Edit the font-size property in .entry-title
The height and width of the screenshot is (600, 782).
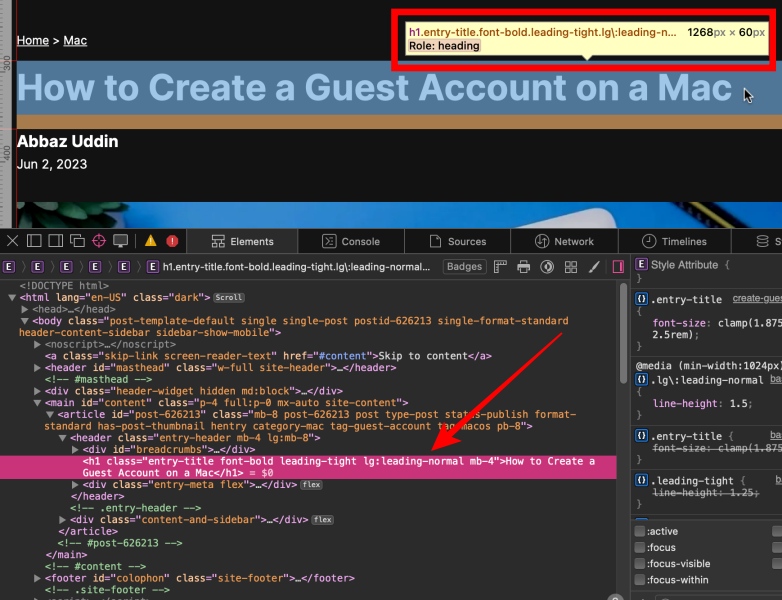click(x=679, y=323)
